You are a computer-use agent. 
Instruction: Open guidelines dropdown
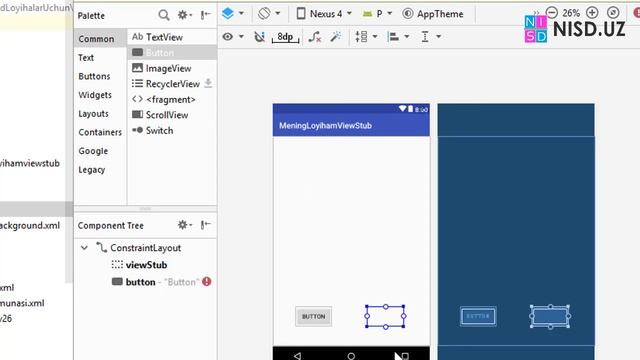pyautogui.click(x=431, y=37)
